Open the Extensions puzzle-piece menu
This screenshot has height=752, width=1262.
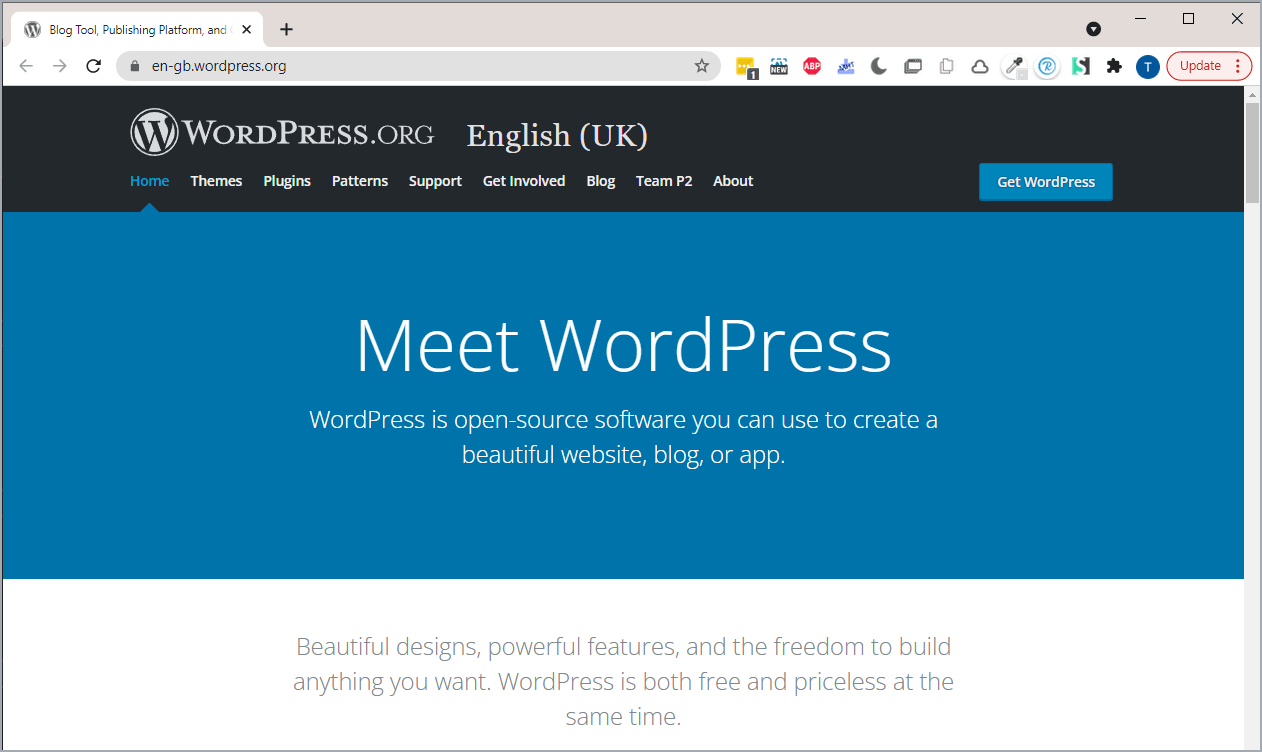coord(1114,66)
